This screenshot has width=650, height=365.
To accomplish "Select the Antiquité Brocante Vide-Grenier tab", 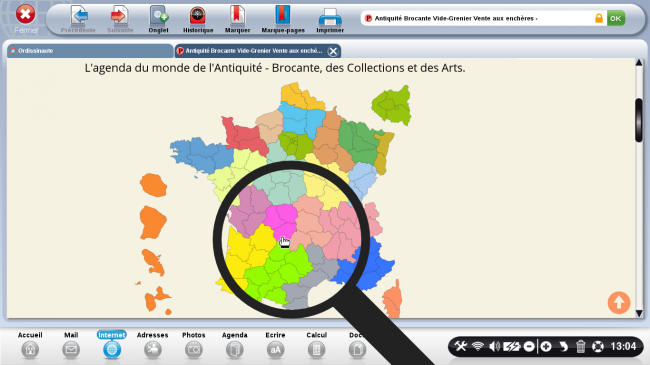I will (x=253, y=51).
